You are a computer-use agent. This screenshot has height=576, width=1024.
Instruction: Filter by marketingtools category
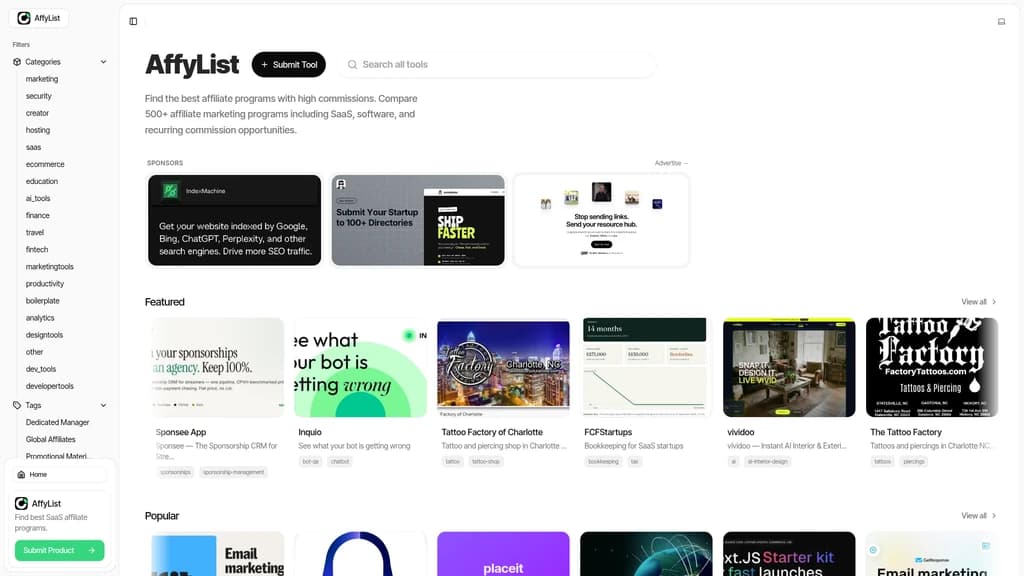(x=50, y=266)
